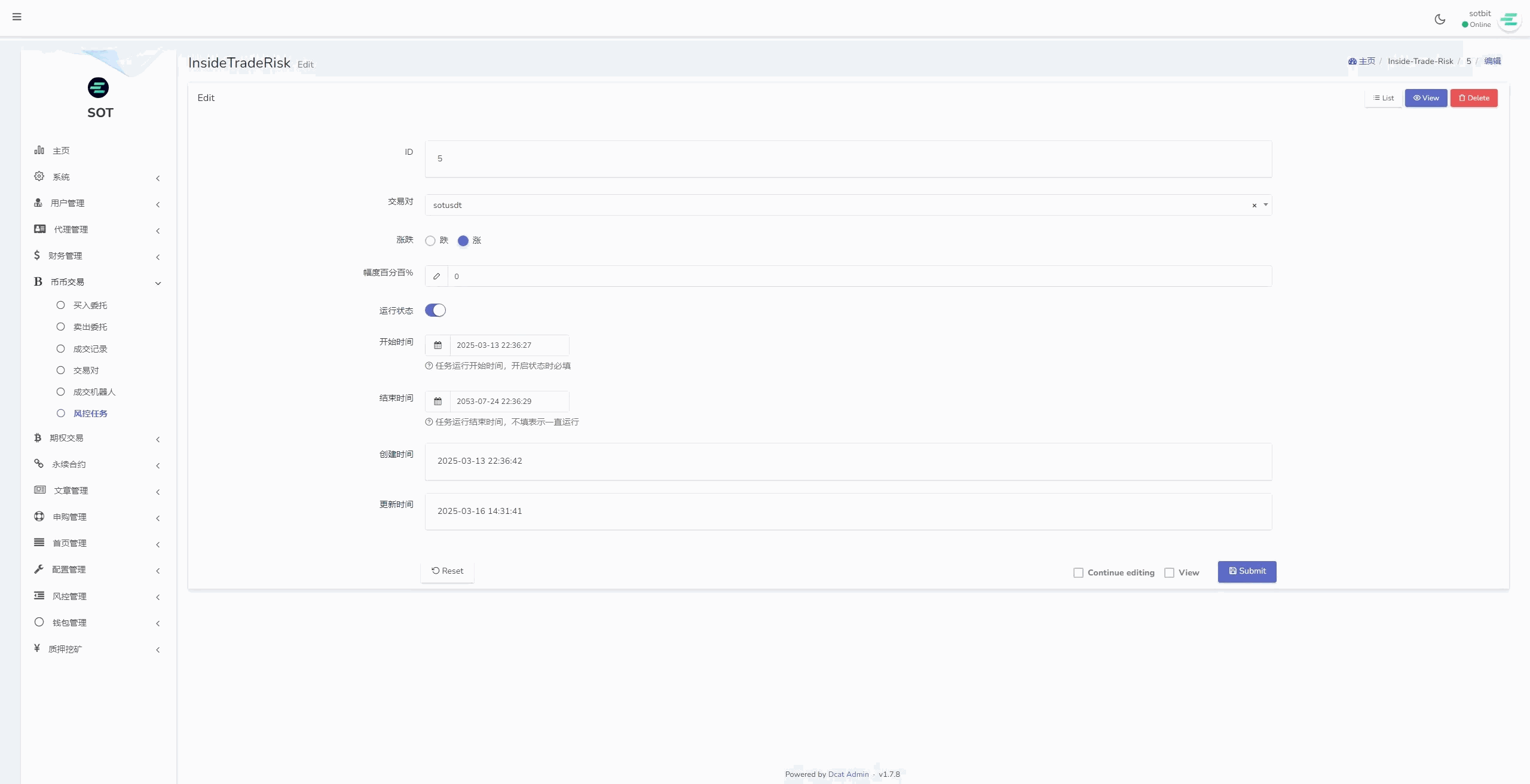This screenshot has height=784, width=1530.
Task: Toggle dark mode moon icon
Action: (1440, 19)
